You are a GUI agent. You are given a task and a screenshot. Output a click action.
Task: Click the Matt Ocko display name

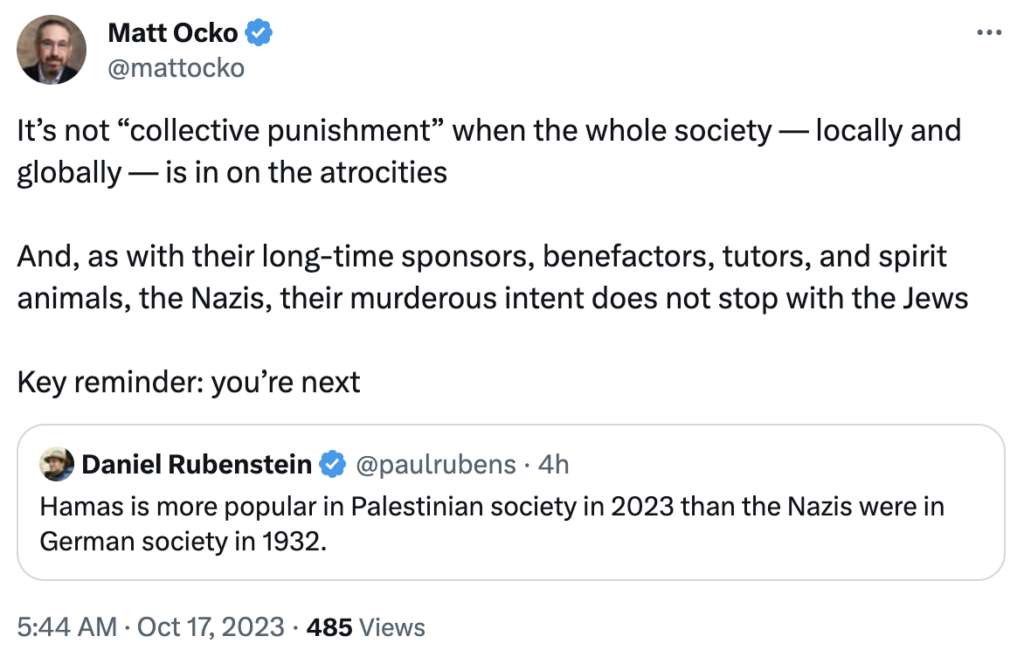click(172, 33)
